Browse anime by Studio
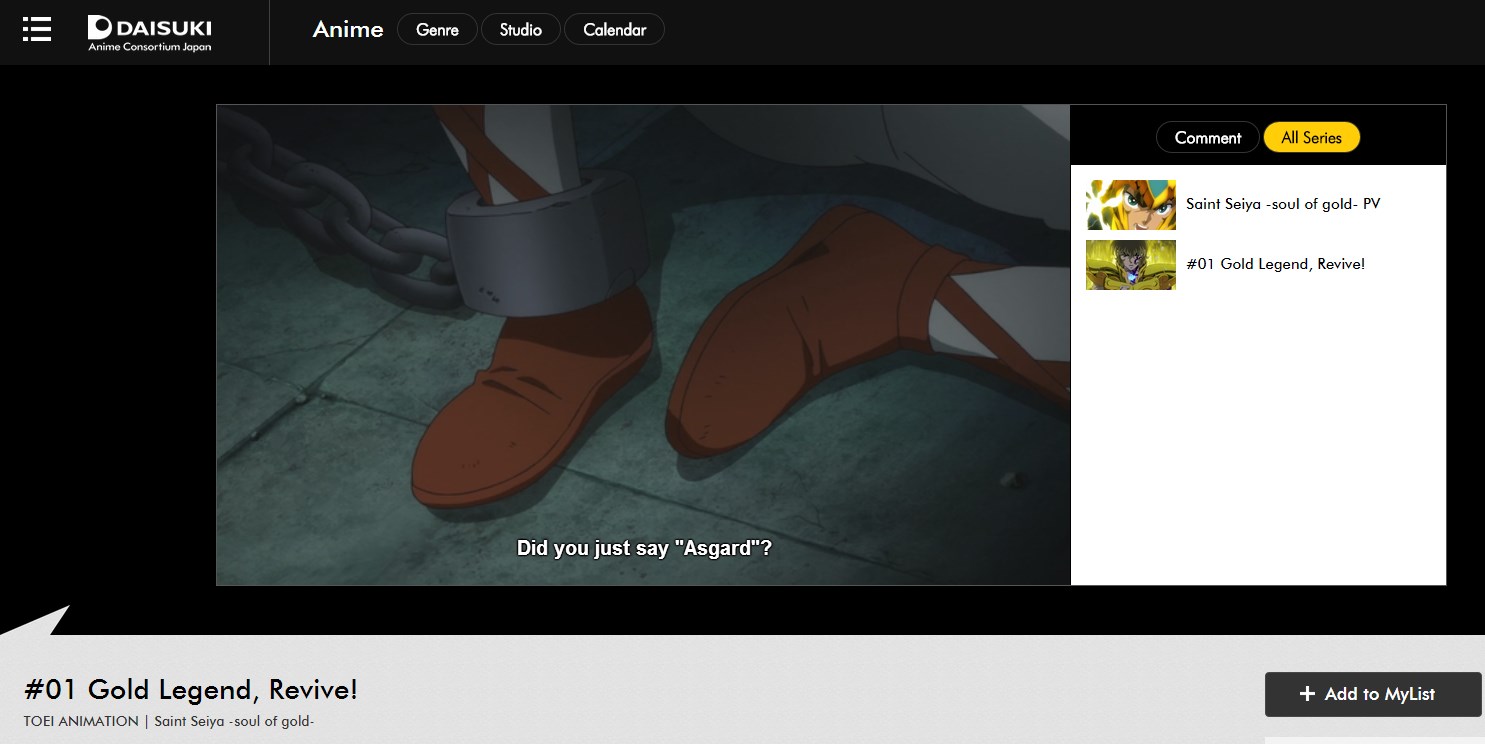The height and width of the screenshot is (744, 1485). [x=520, y=30]
